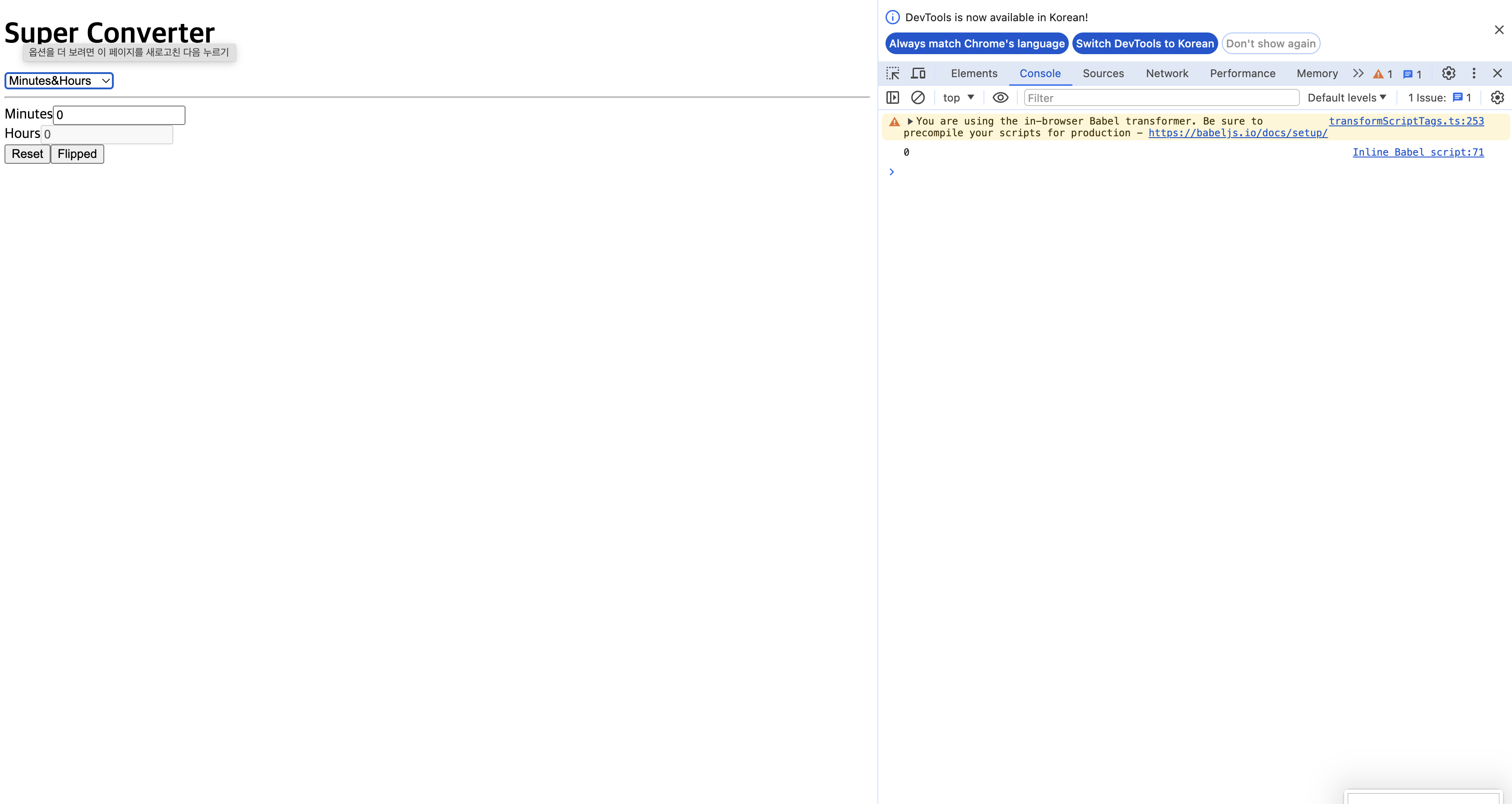Switch to the Elements tab
1512x804 pixels.
974,74
